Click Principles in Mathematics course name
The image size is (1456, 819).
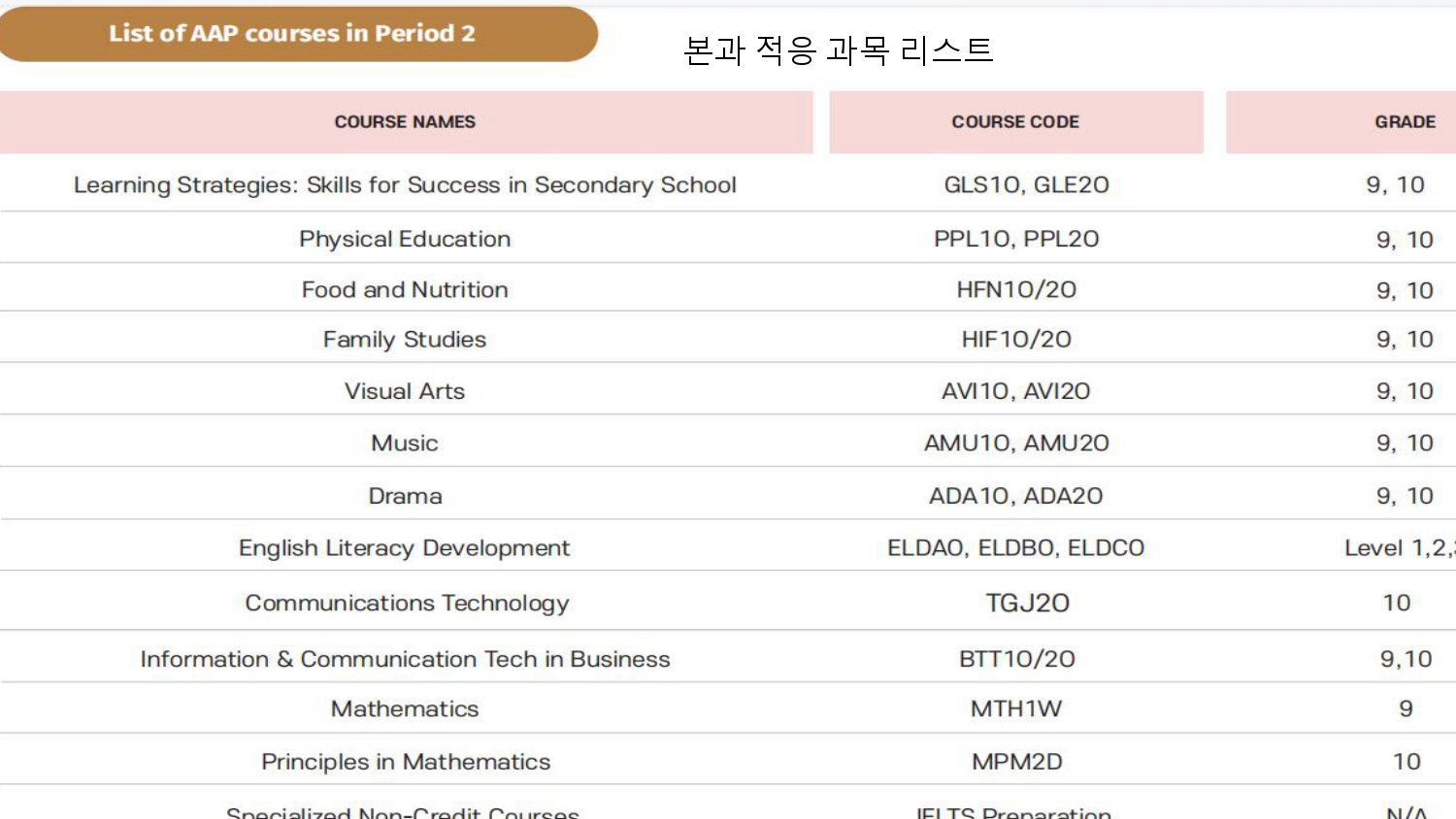point(406,762)
